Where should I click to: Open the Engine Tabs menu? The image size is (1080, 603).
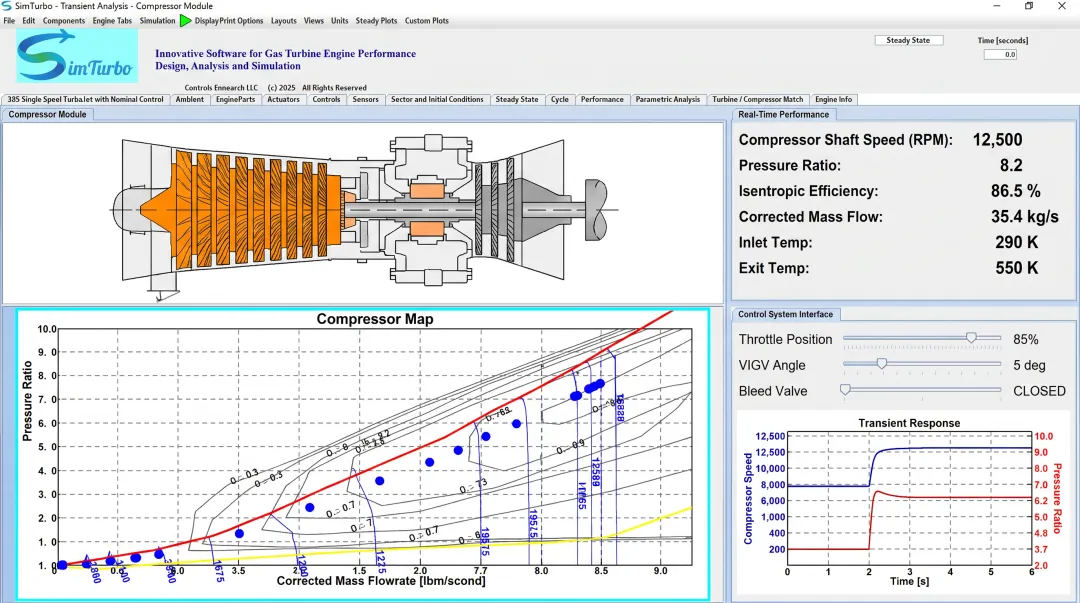pos(112,21)
